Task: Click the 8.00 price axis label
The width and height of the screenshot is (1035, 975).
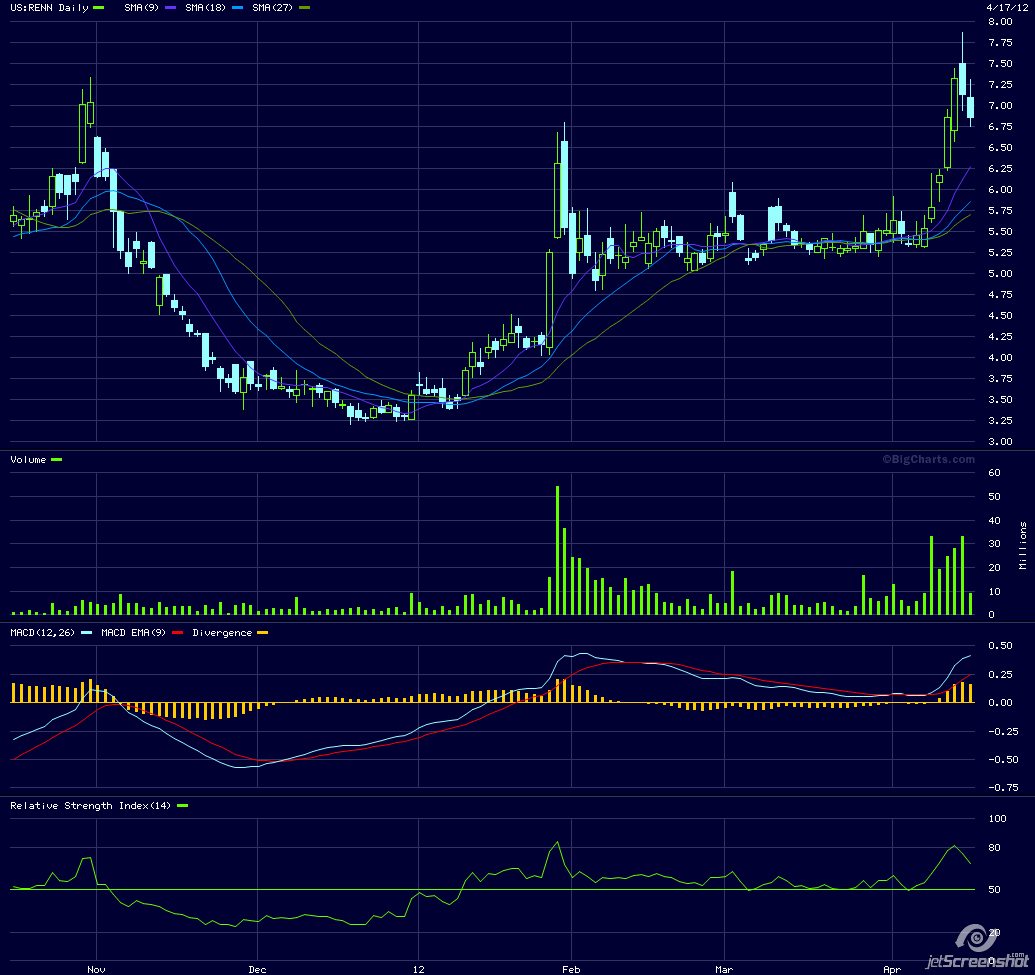Action: click(1000, 21)
